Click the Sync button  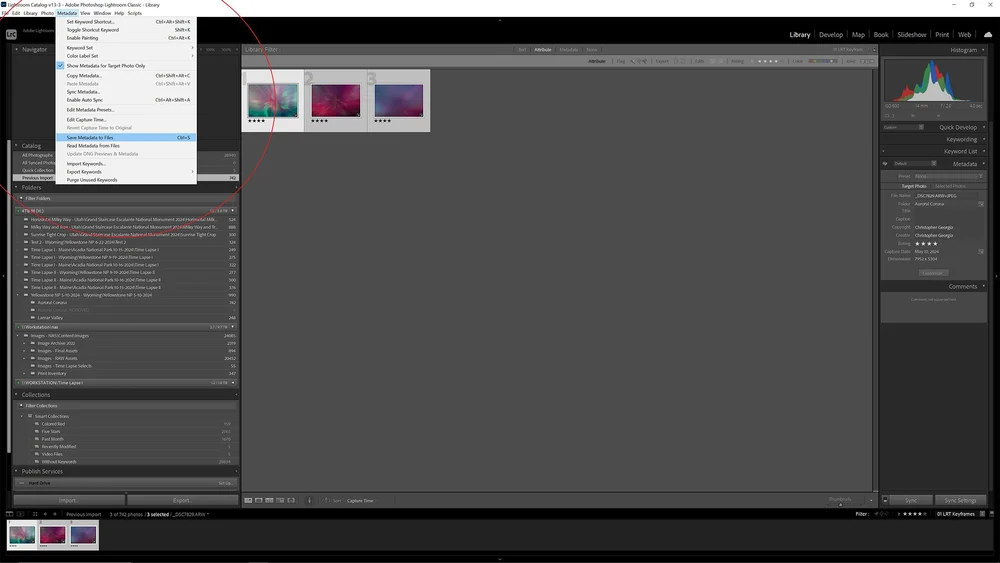pos(911,501)
